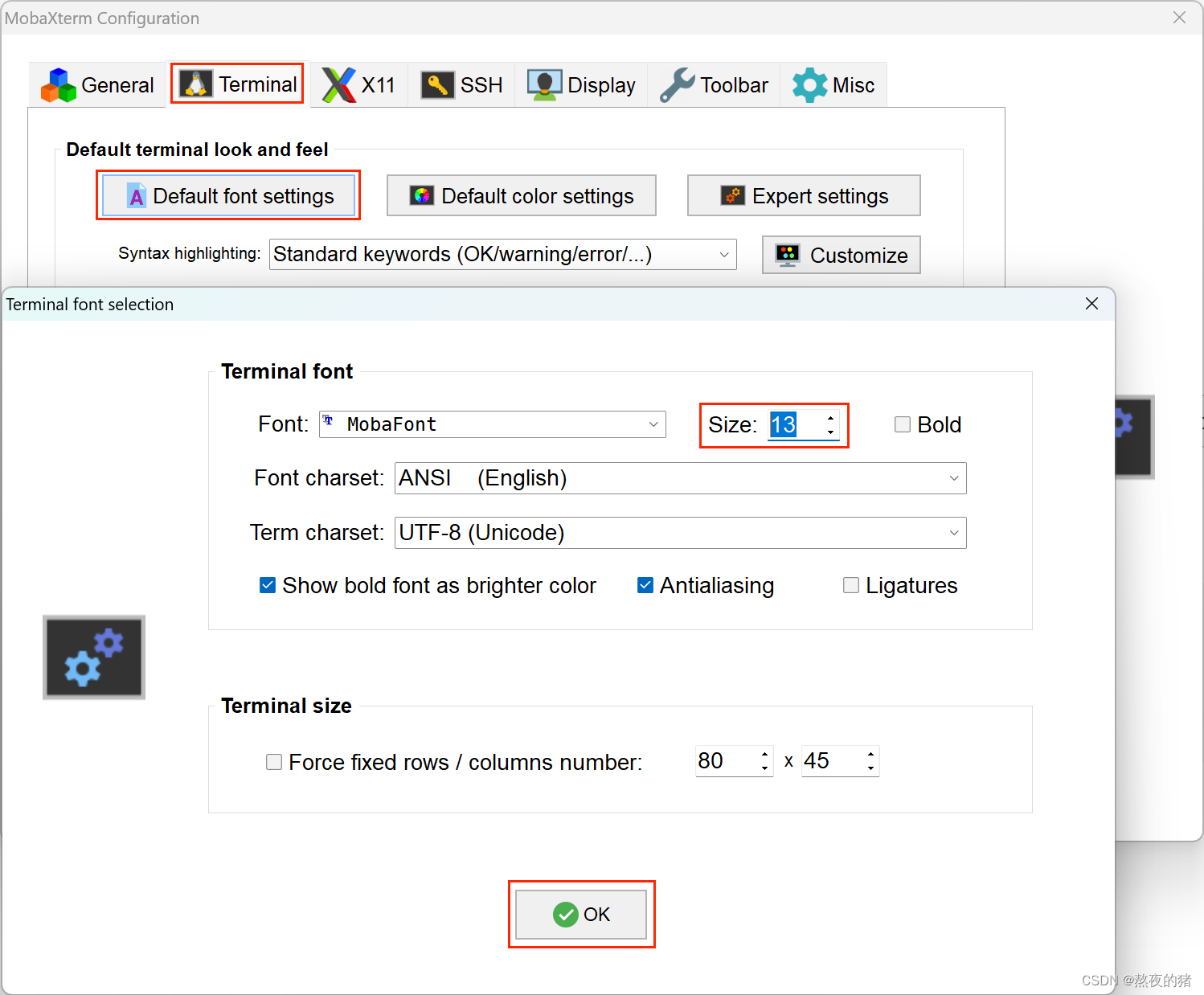The width and height of the screenshot is (1204, 995).
Task: Click the font Size input field
Action: pyautogui.click(x=795, y=424)
